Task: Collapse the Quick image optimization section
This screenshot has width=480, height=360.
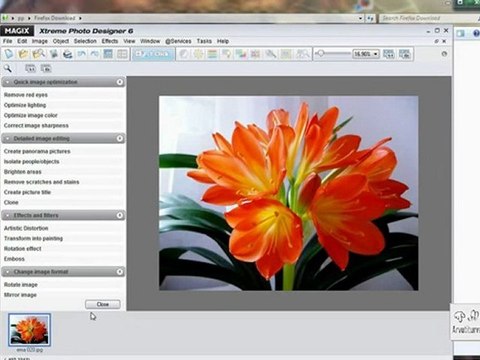Action: (x=120, y=82)
